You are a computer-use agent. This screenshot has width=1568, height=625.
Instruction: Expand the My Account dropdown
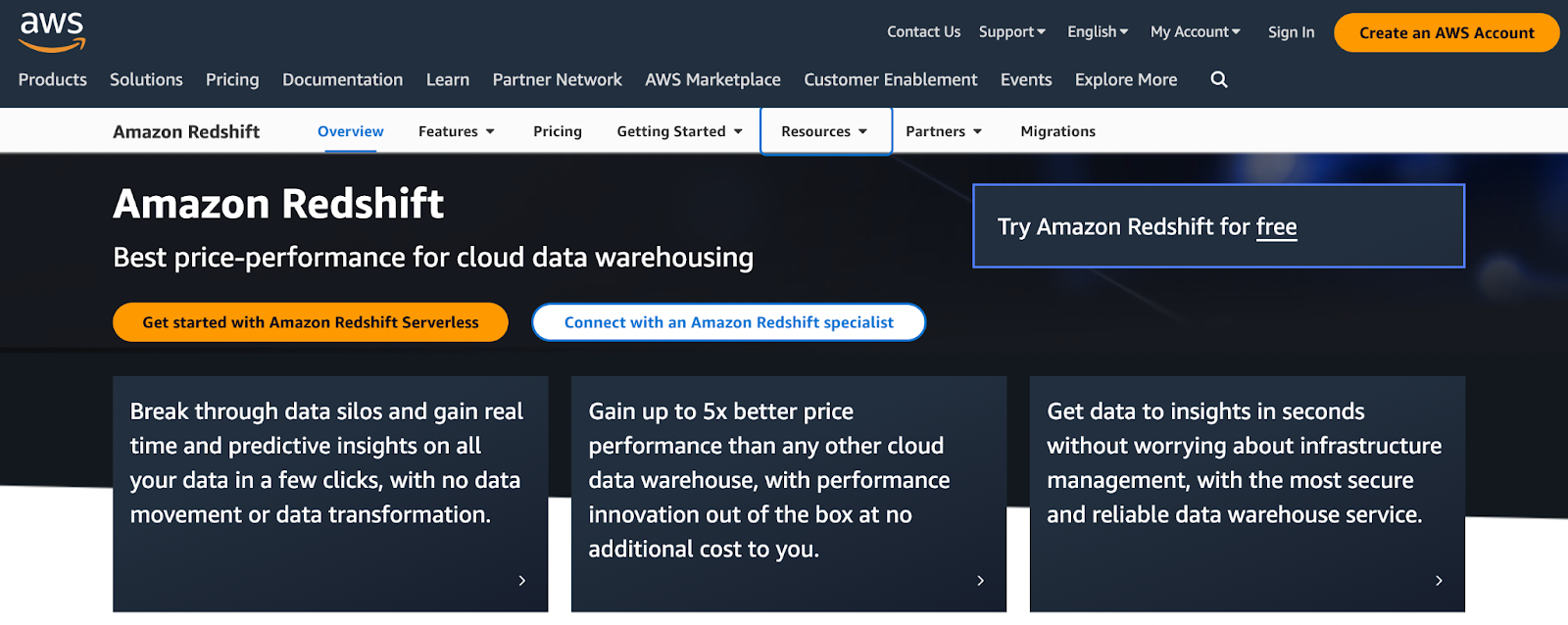pos(1196,32)
